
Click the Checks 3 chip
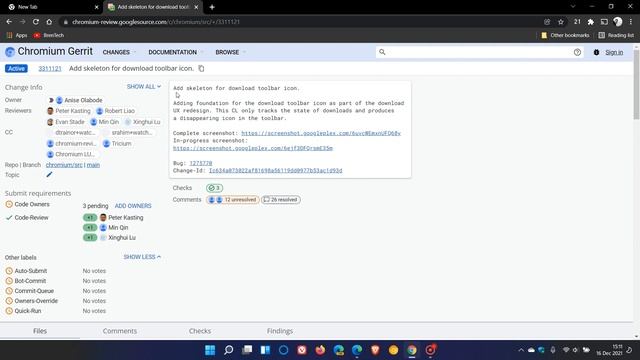click(214, 188)
